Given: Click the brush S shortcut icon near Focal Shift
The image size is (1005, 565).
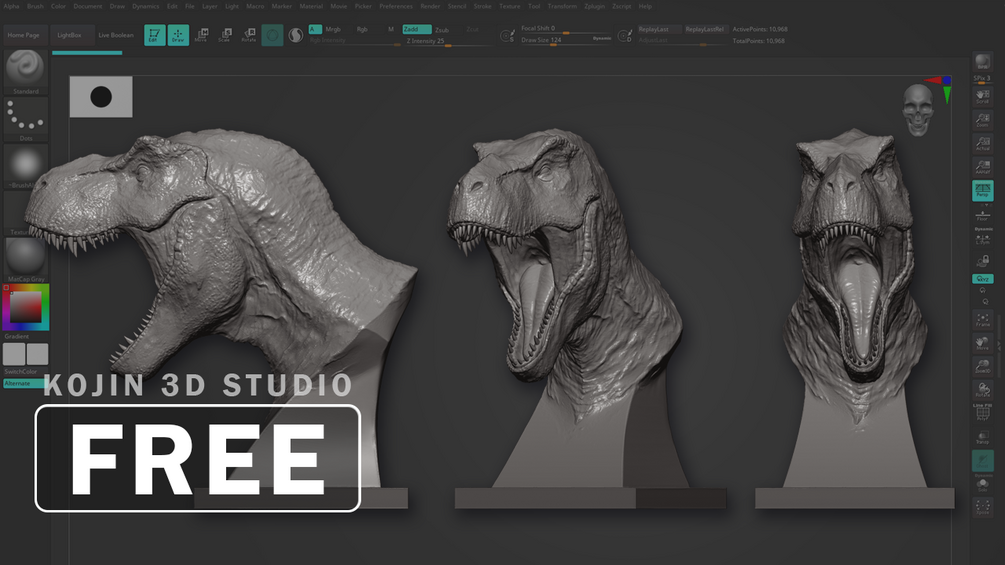Looking at the screenshot, I should (x=507, y=35).
